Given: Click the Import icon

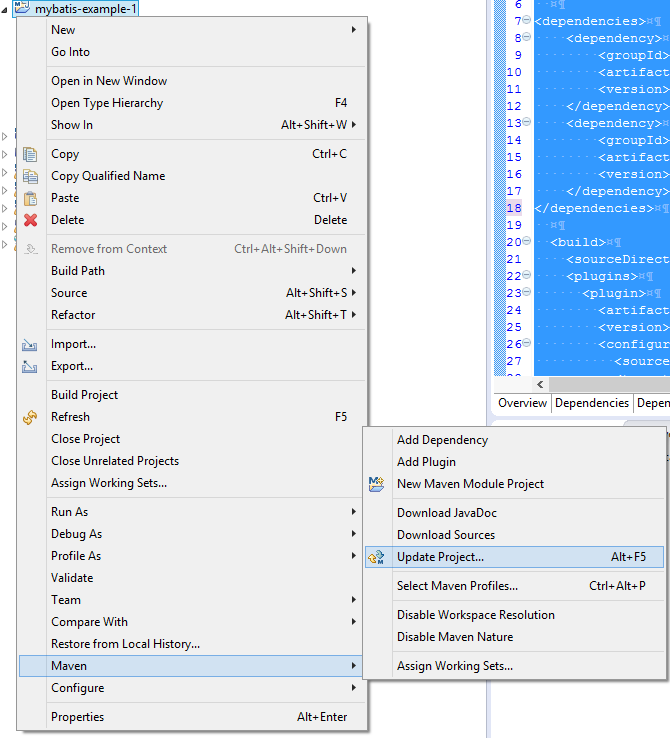Looking at the screenshot, I should pos(29,345).
